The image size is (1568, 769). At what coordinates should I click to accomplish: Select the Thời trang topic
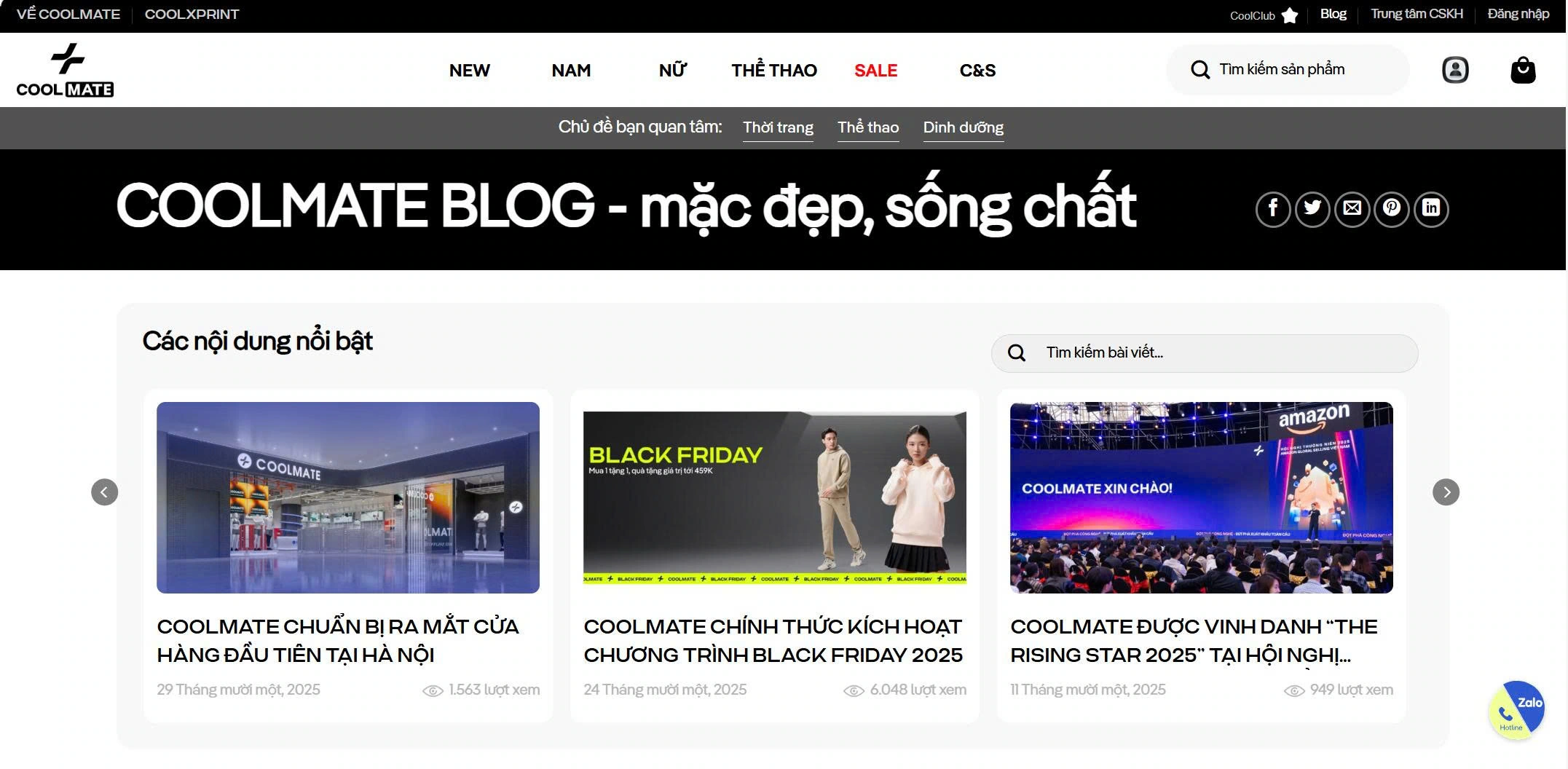coord(778,127)
